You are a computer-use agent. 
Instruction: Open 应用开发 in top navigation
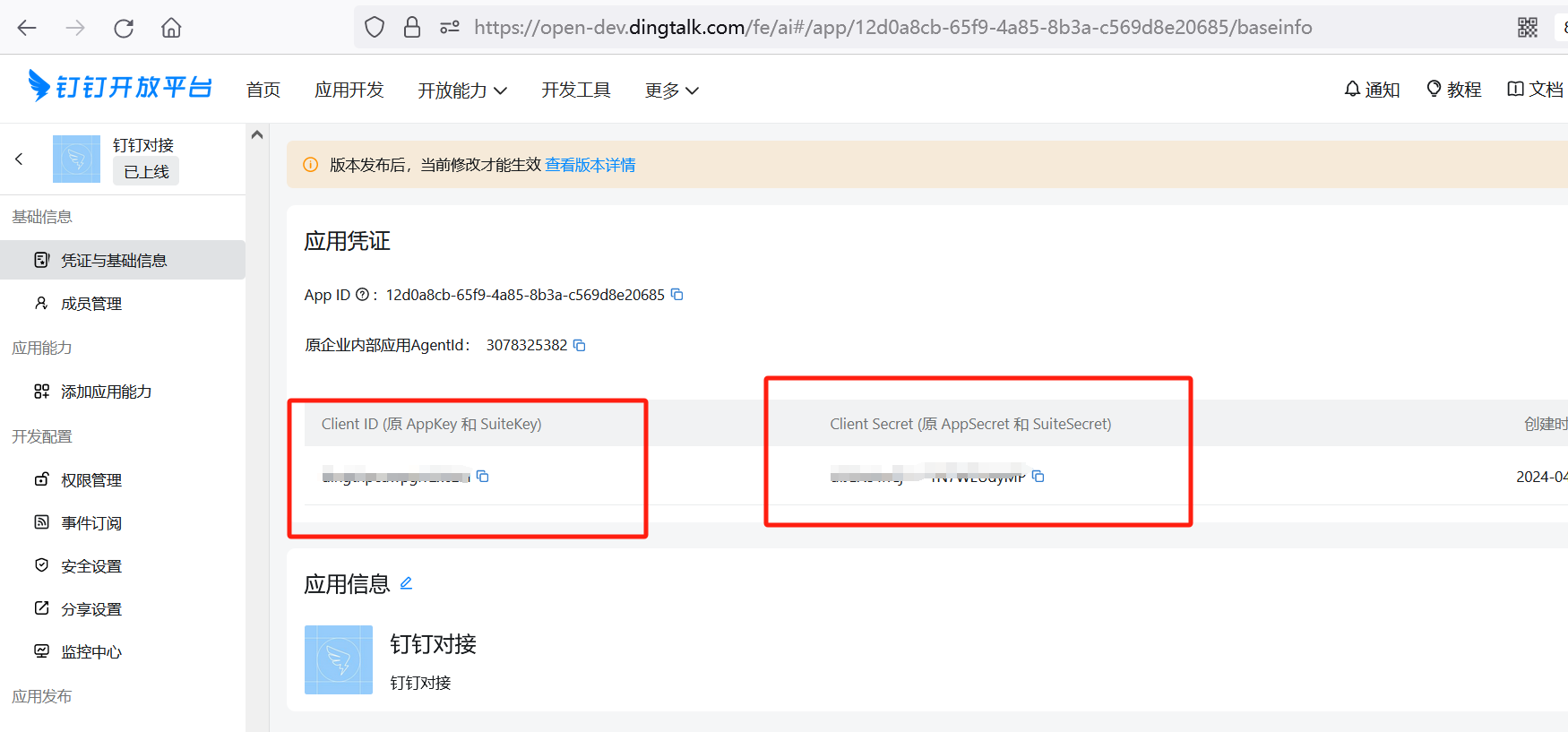[x=349, y=90]
